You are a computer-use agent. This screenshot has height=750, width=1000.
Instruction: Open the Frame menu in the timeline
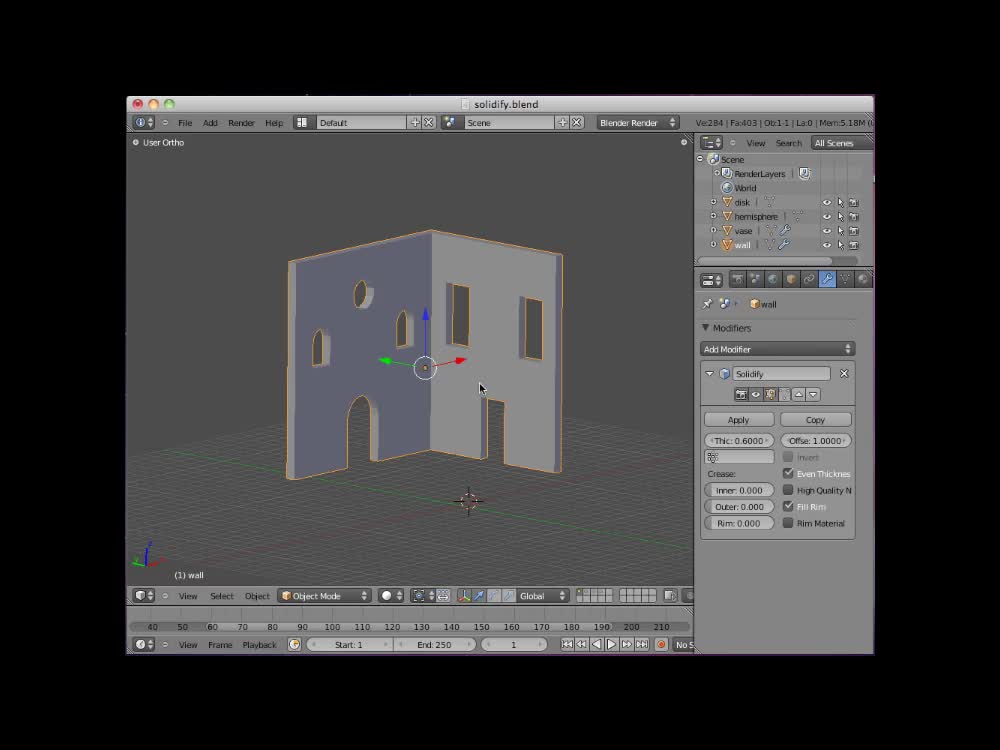click(220, 645)
